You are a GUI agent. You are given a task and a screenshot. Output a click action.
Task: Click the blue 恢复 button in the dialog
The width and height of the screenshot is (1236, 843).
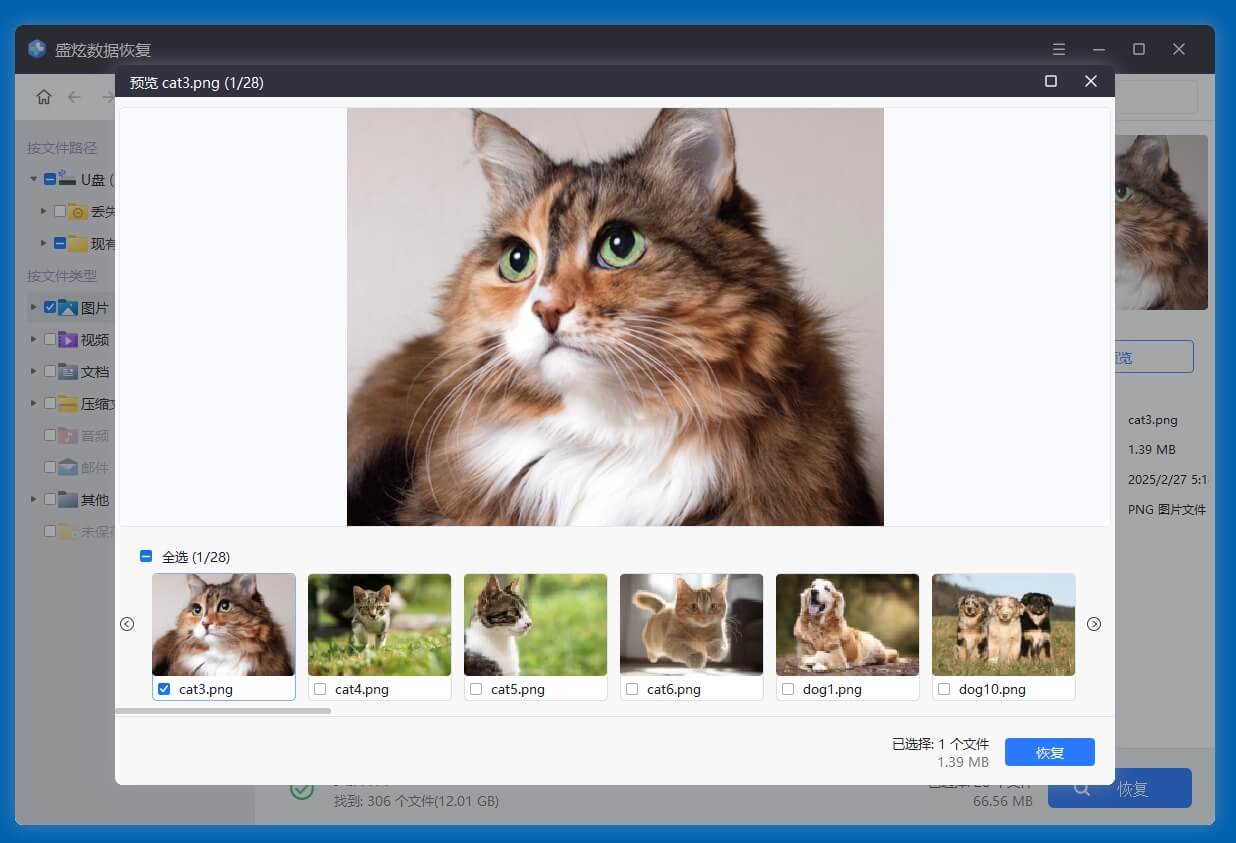1049,752
